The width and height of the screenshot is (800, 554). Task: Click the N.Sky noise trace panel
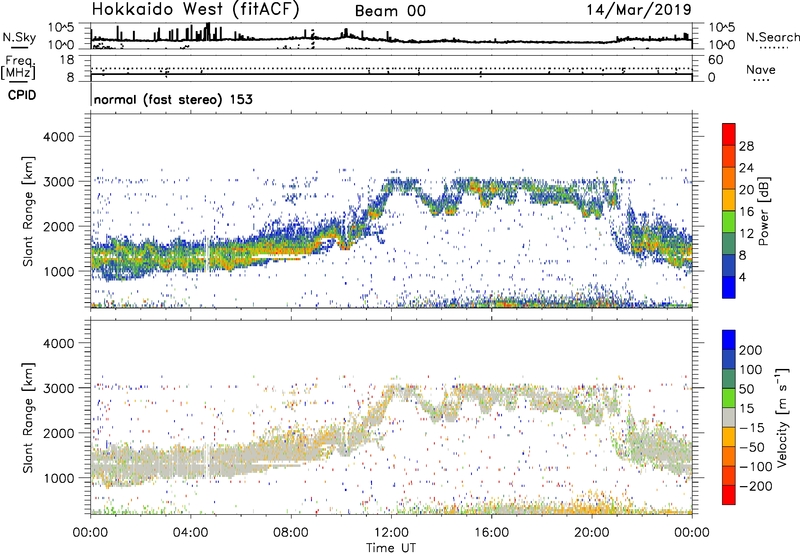point(391,36)
